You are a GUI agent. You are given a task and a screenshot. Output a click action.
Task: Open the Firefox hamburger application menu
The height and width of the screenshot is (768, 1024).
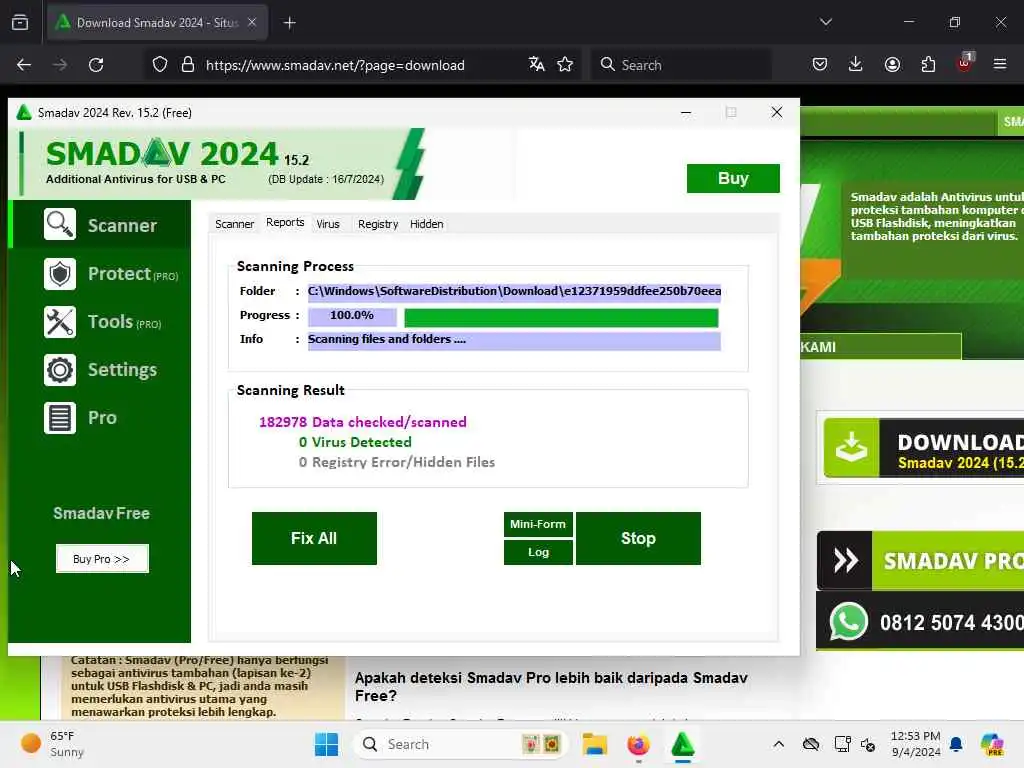pos(1000,64)
